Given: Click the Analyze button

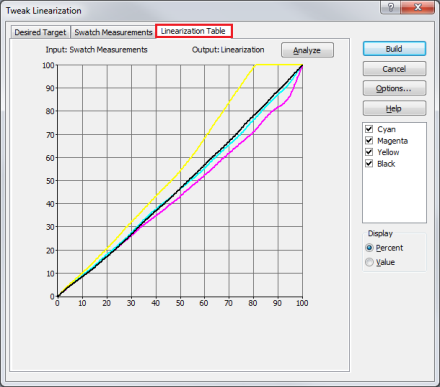Looking at the screenshot, I should click(x=307, y=50).
